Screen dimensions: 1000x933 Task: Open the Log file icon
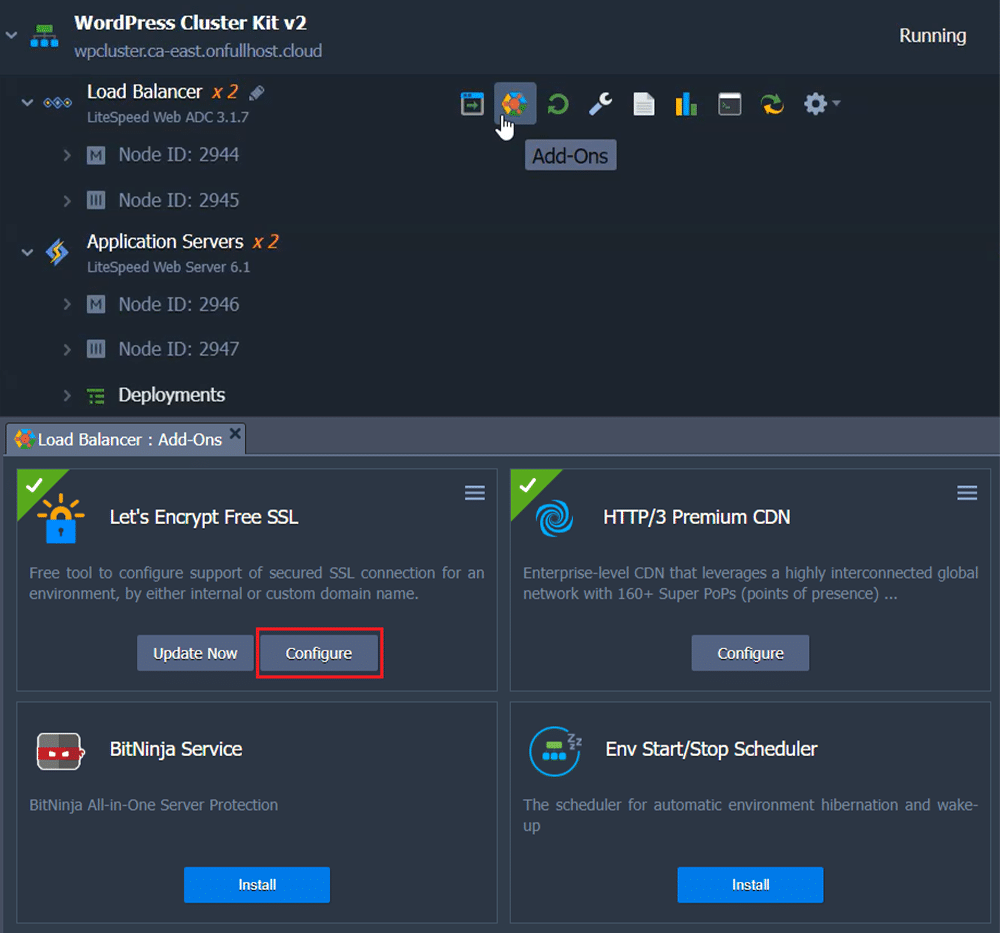click(x=643, y=104)
